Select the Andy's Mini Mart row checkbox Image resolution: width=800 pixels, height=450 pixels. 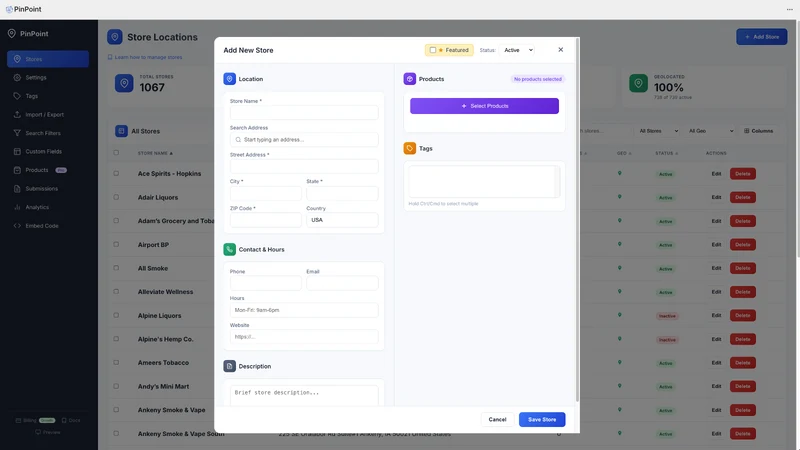point(116,386)
